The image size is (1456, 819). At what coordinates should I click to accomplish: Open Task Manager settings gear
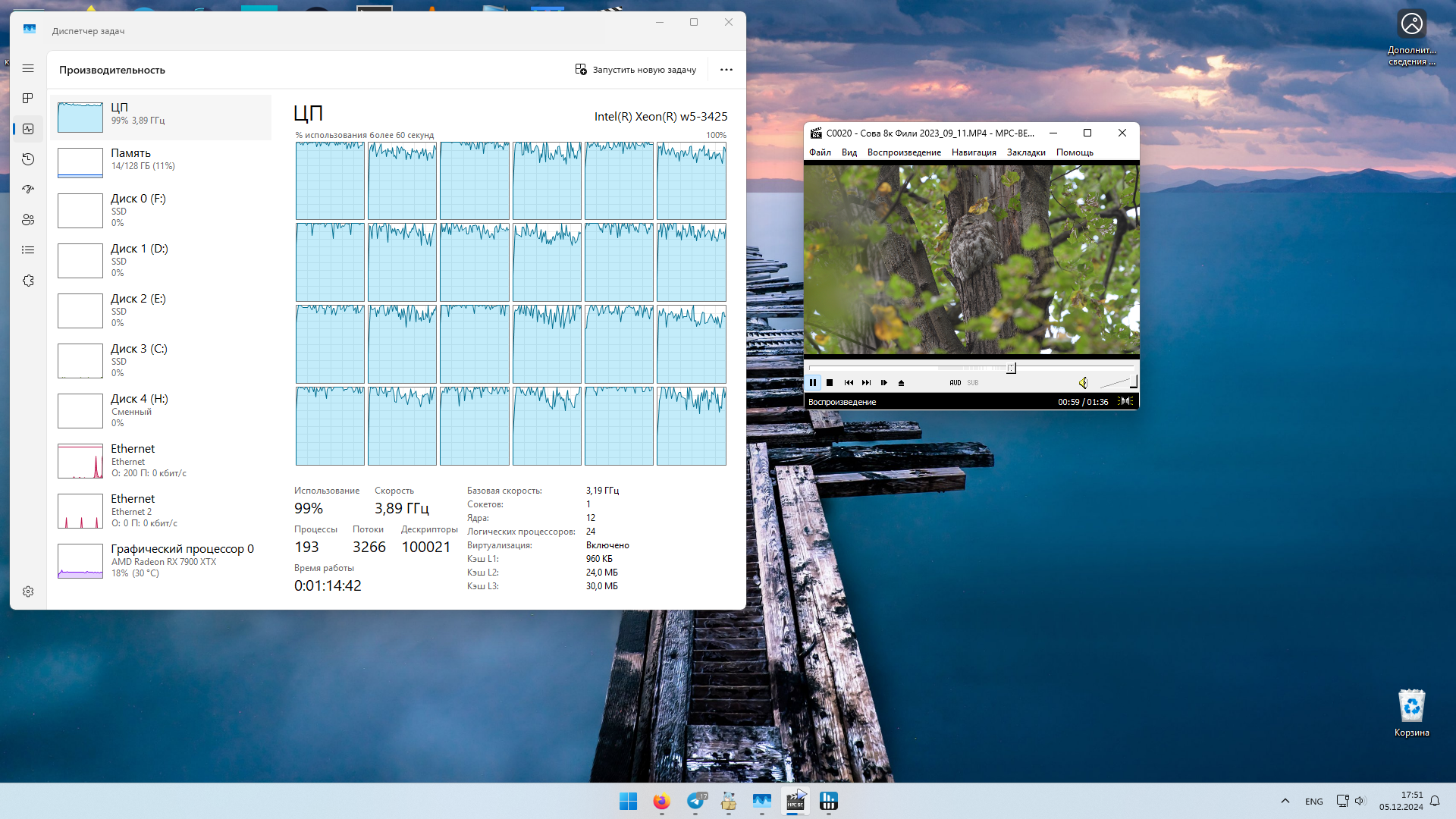click(28, 591)
